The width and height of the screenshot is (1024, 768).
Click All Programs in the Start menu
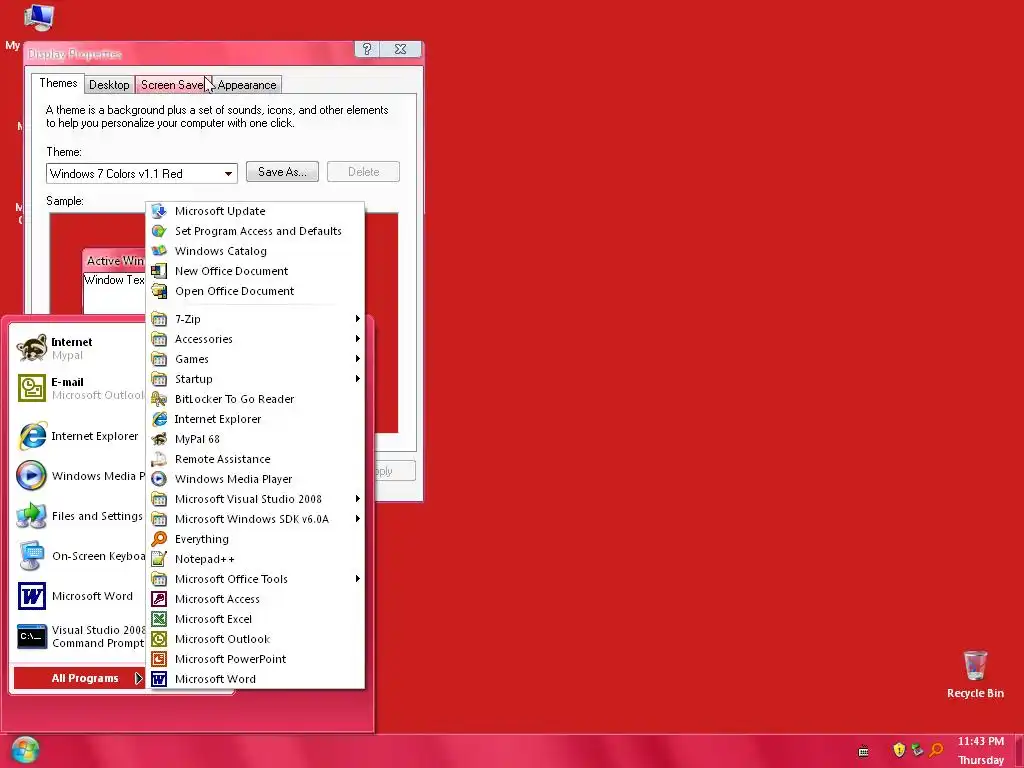point(78,679)
